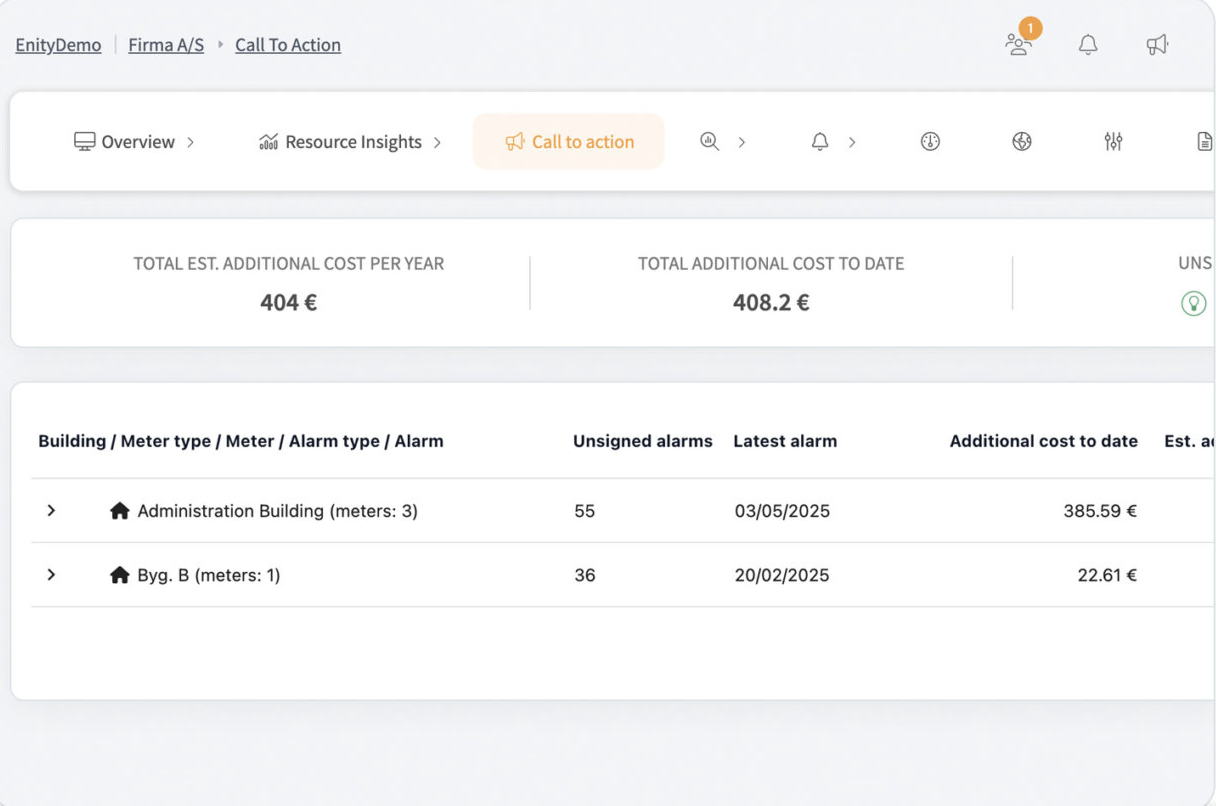Screen dimensions: 1216x806
Task: Open the chevron next to Resource Insights
Action: click(438, 141)
